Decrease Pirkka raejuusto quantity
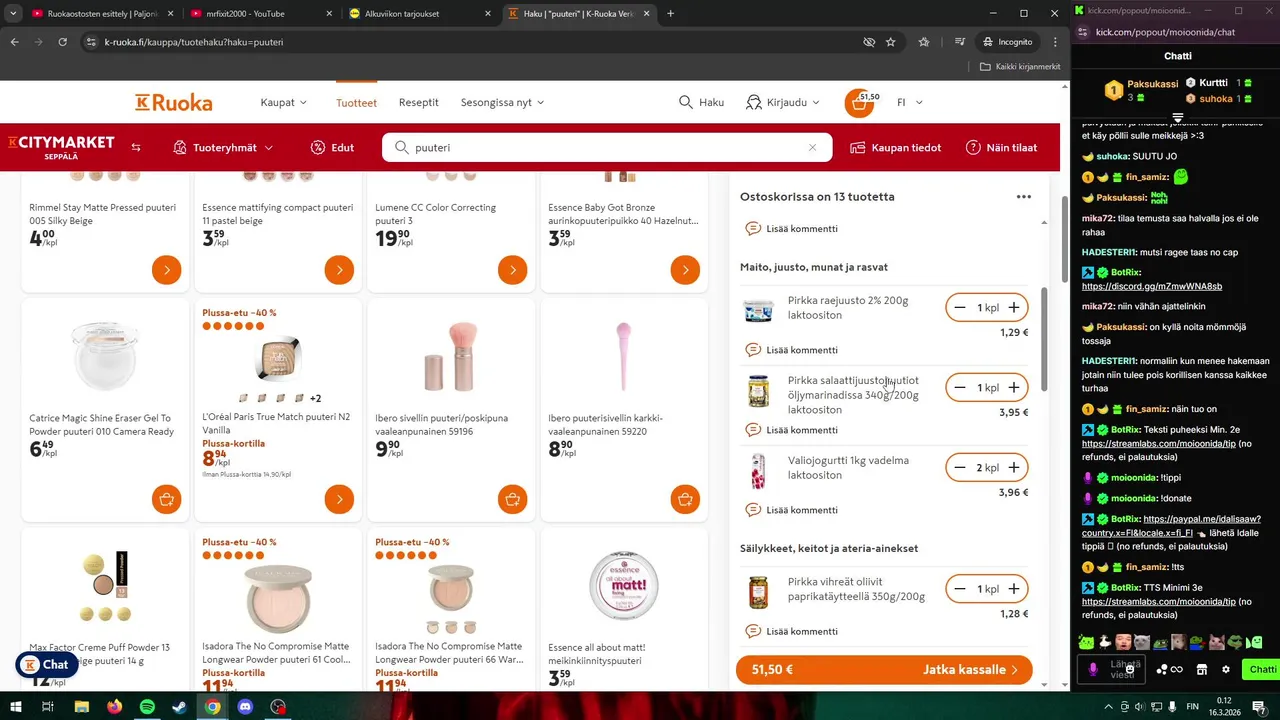The width and height of the screenshot is (1280, 720). click(960, 308)
